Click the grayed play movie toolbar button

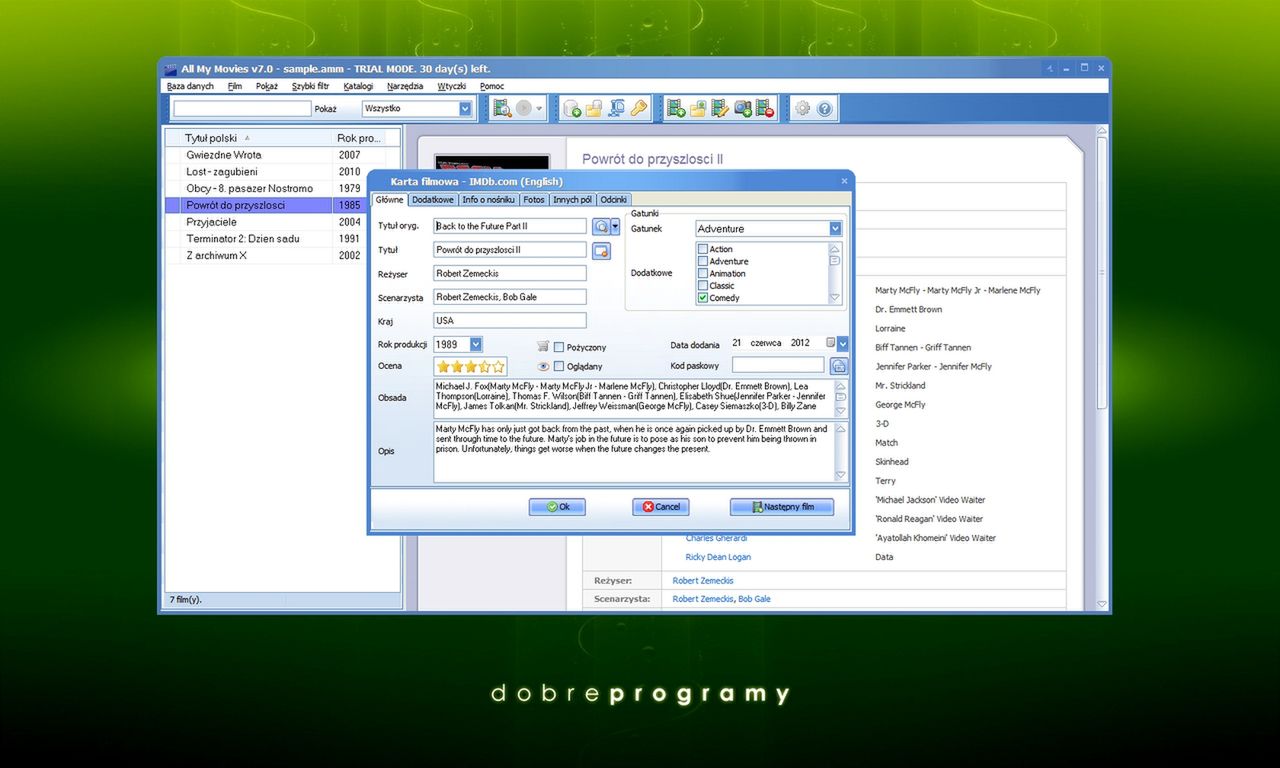[x=523, y=108]
